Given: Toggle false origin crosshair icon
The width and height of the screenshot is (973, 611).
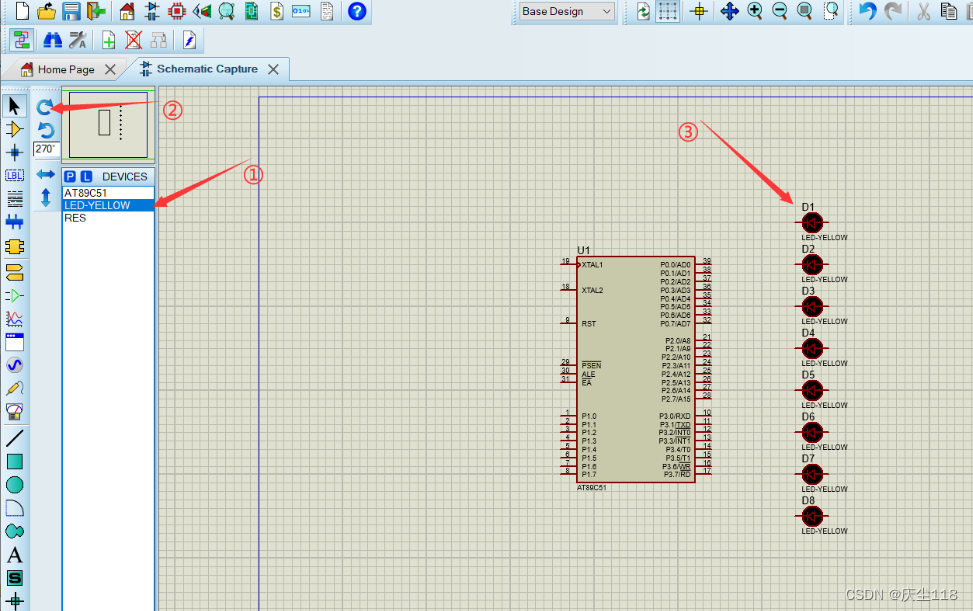Looking at the screenshot, I should click(699, 11).
